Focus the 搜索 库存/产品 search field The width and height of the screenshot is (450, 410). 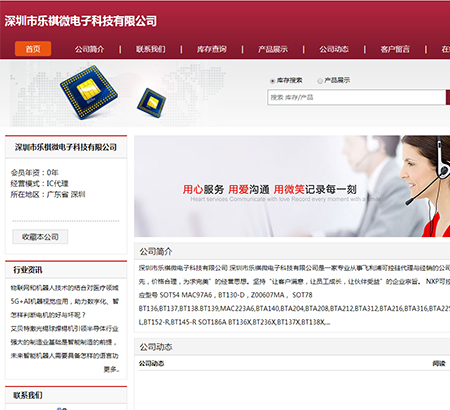pos(357,97)
